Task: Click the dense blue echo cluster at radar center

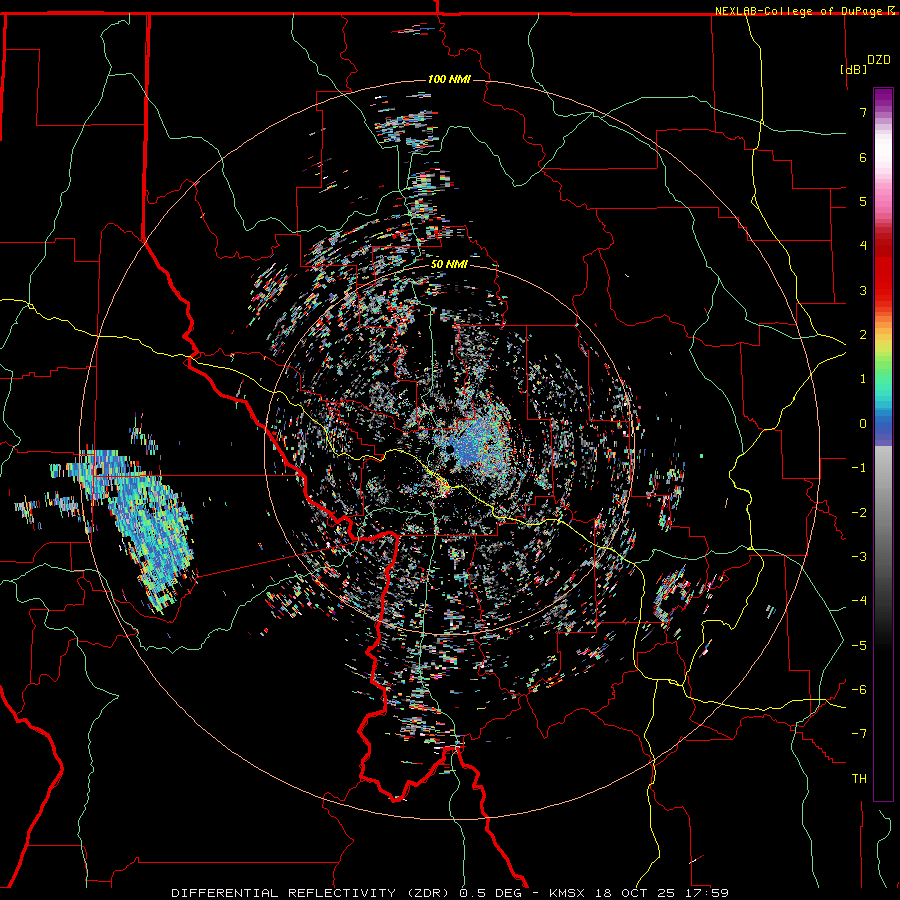Action: coord(476,442)
